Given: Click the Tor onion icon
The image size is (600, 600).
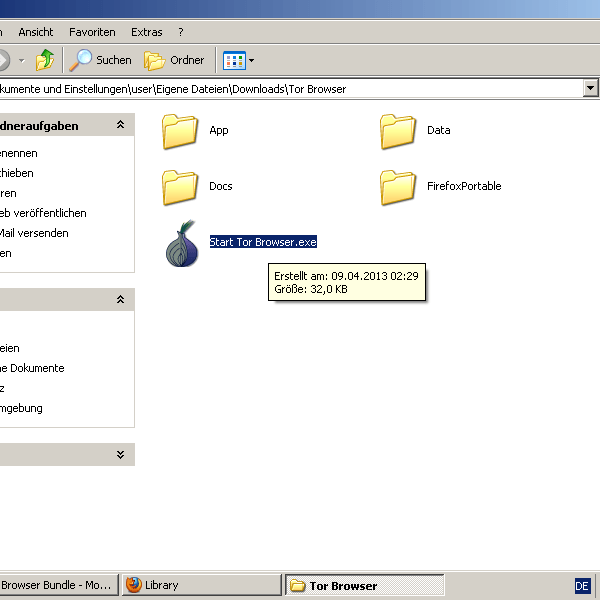Looking at the screenshot, I should 182,243.
